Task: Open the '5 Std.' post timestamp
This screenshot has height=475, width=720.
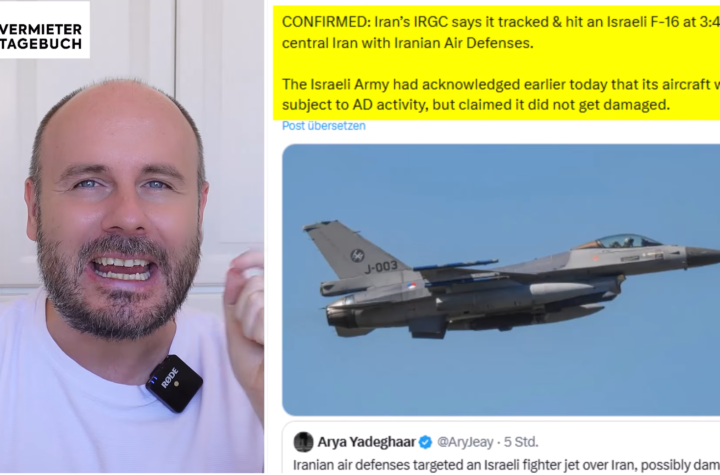Action: [x=521, y=442]
